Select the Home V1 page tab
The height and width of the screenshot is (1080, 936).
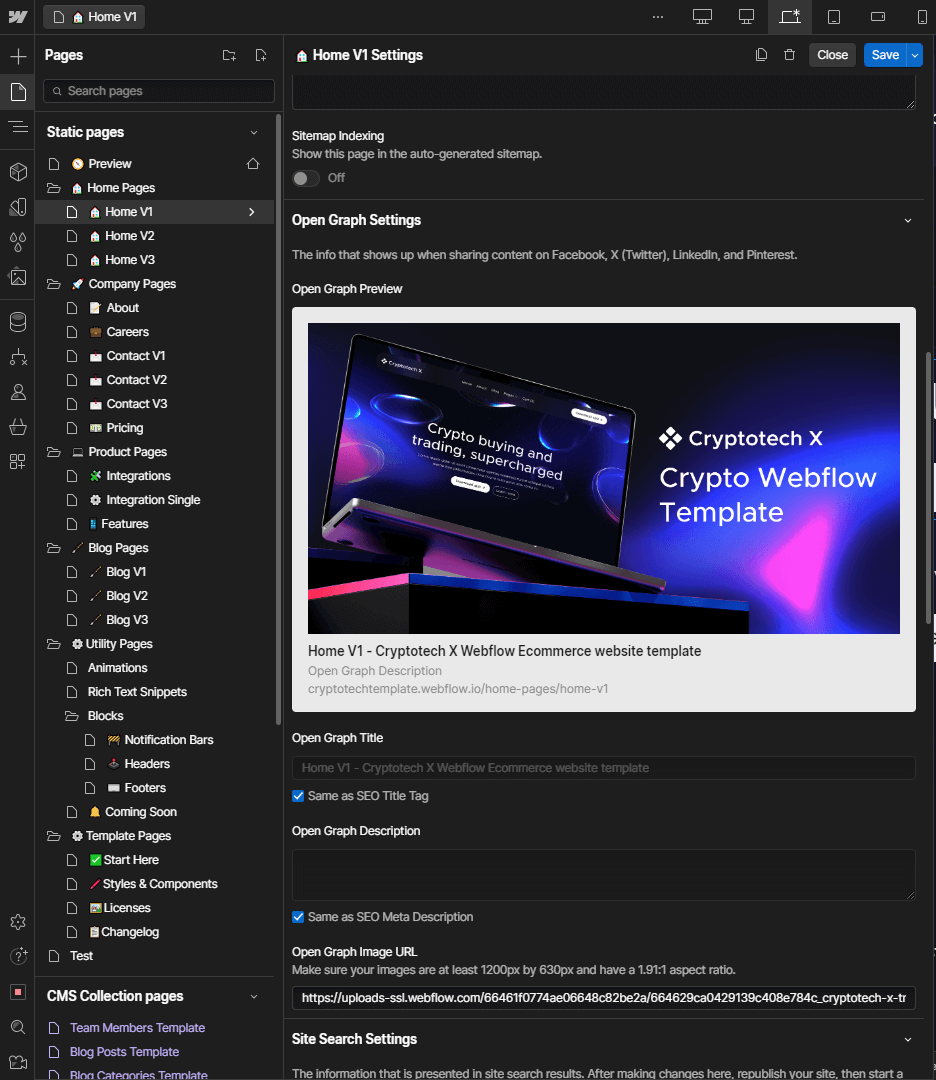tap(94, 17)
